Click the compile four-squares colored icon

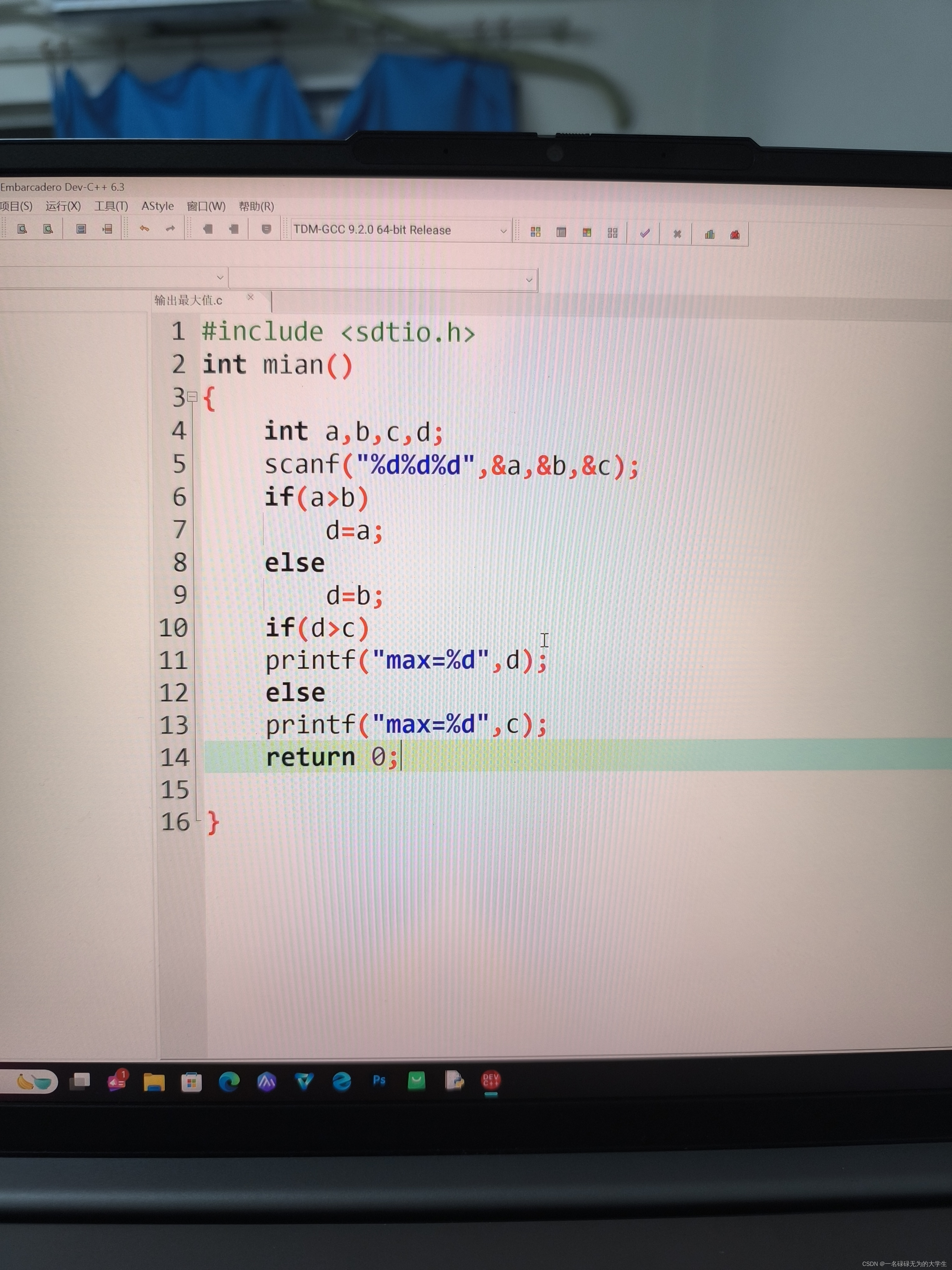pos(535,232)
